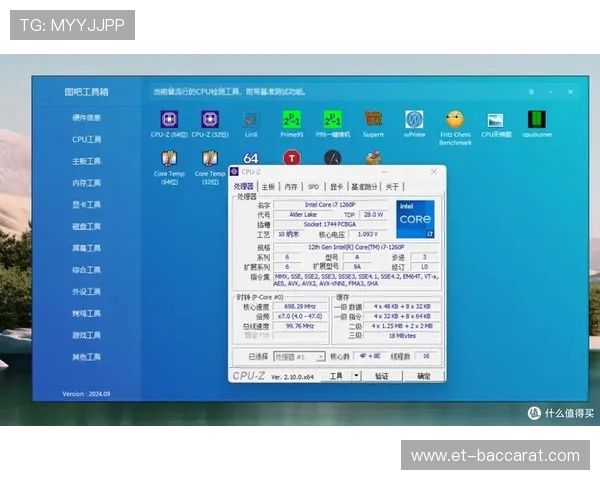Viewport: 600px width, 480px height.
Task: Open the P95一键烤机 icon
Action: [x=333, y=119]
